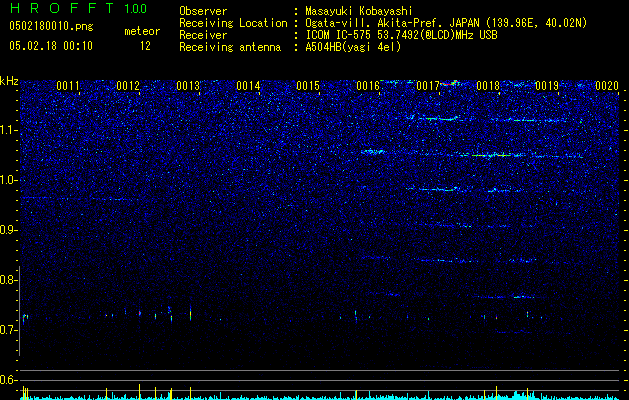Click the 0015 time marker

pyautogui.click(x=308, y=86)
